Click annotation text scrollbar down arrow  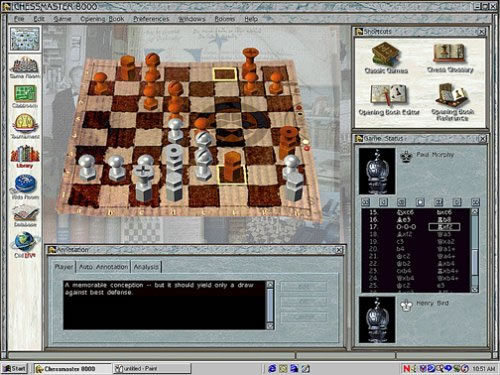(270, 326)
